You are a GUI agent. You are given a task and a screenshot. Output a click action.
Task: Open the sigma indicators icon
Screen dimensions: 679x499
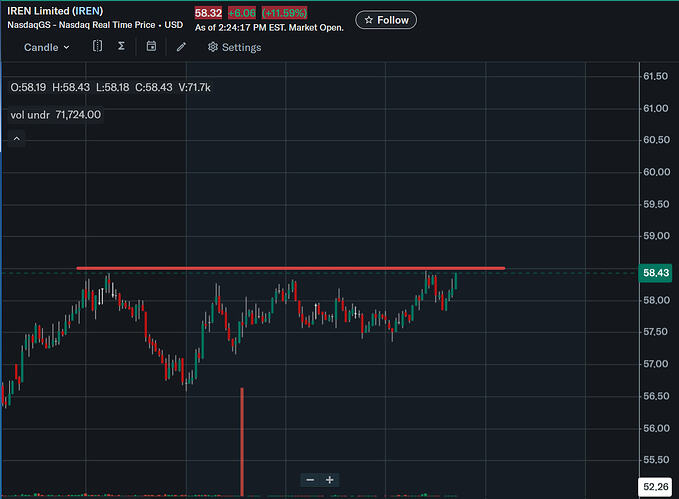122,46
